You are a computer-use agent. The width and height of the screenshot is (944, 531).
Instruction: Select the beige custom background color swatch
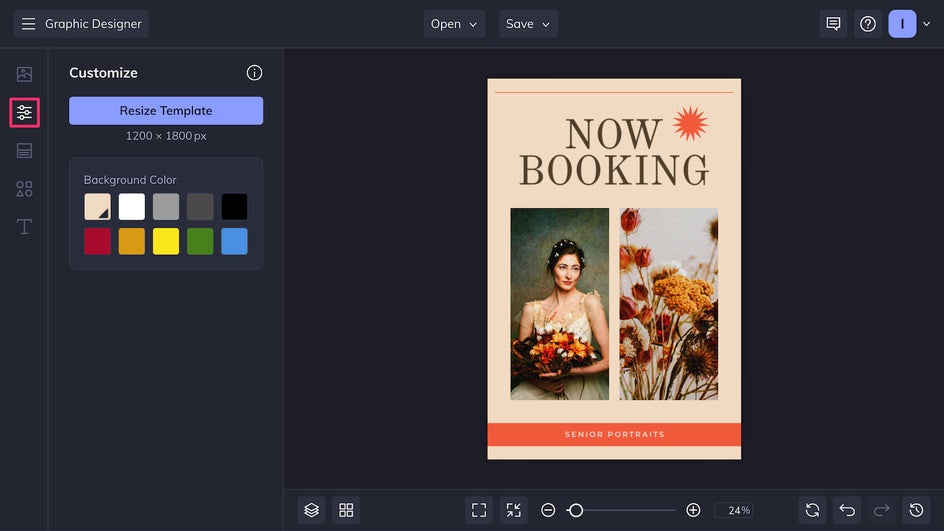tap(98, 206)
